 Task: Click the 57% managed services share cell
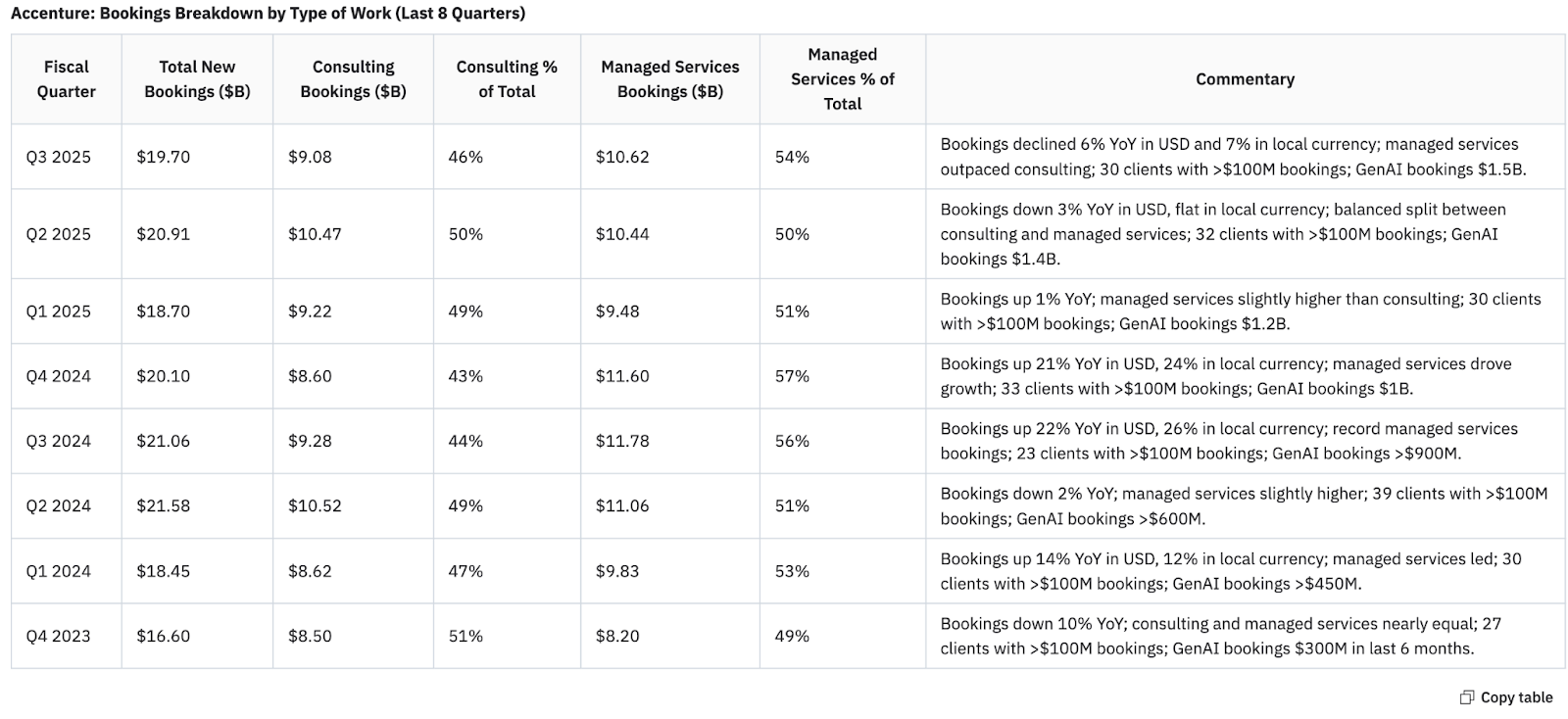point(792,376)
